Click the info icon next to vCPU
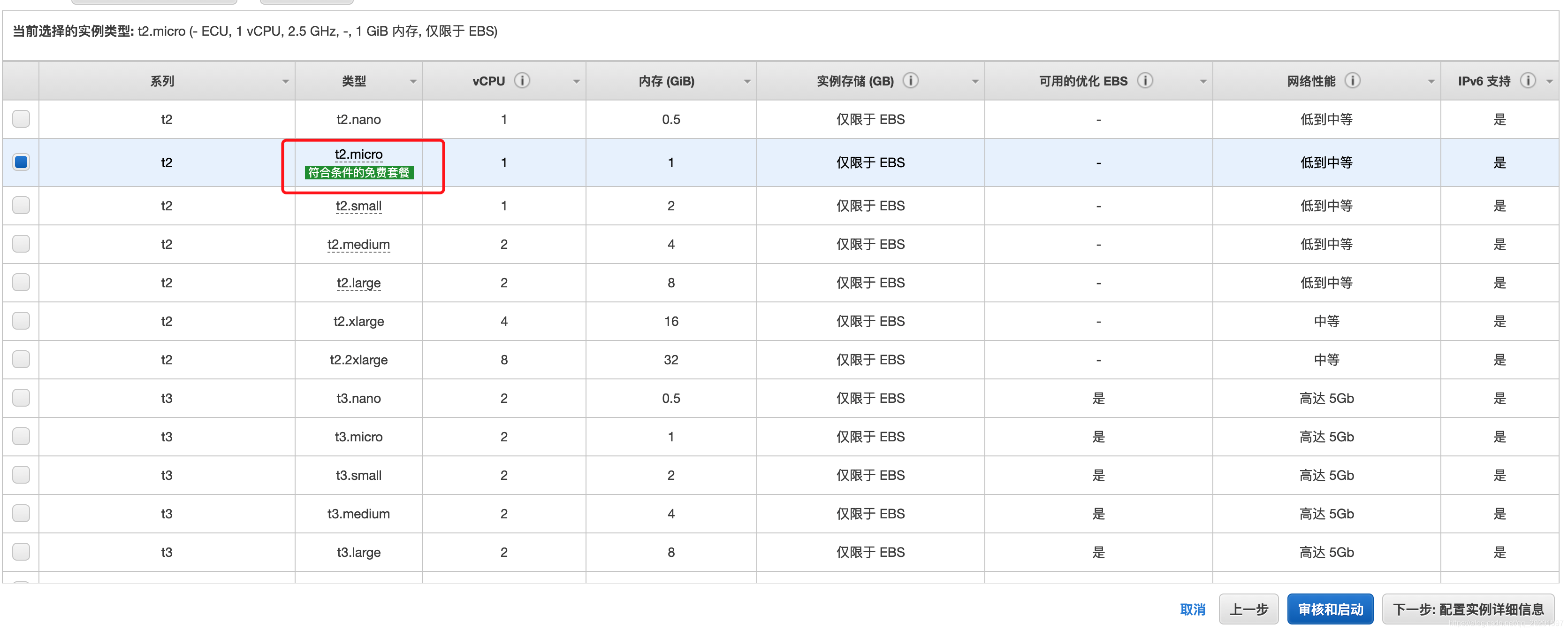Image resolution: width=1568 pixels, height=632 pixels. click(522, 80)
